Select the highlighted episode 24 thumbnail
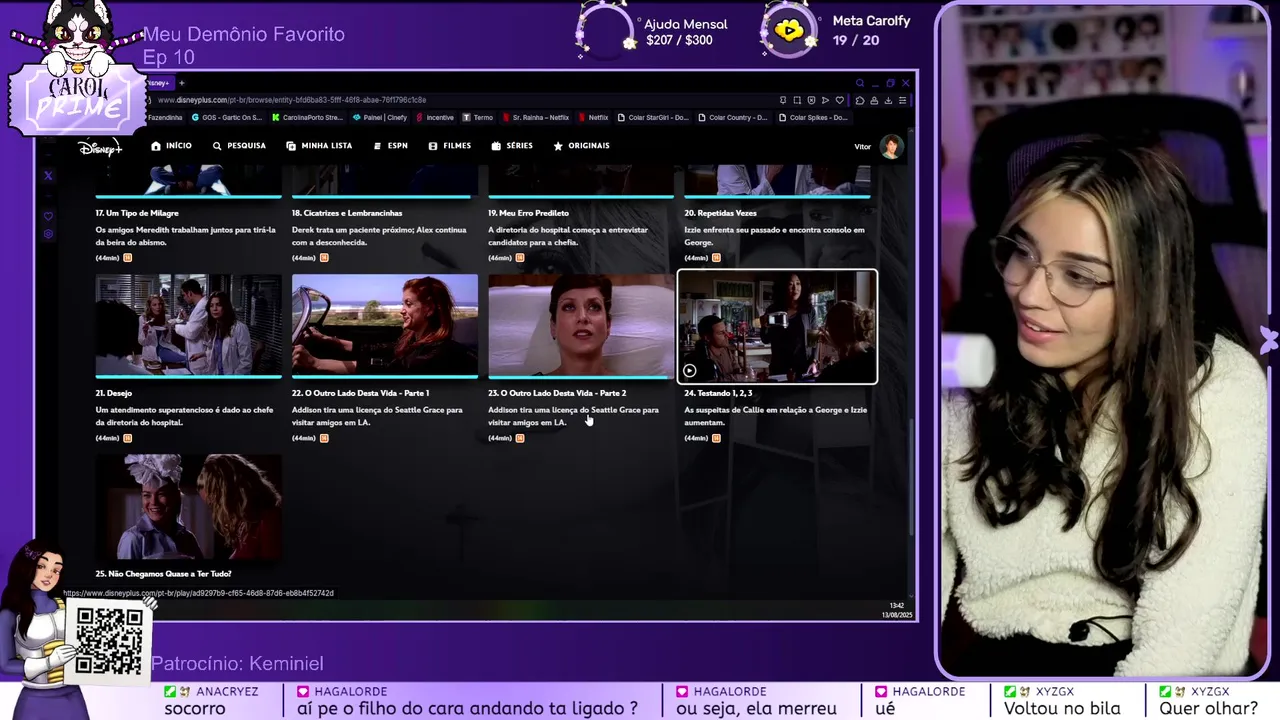The height and width of the screenshot is (720, 1280). [x=777, y=326]
